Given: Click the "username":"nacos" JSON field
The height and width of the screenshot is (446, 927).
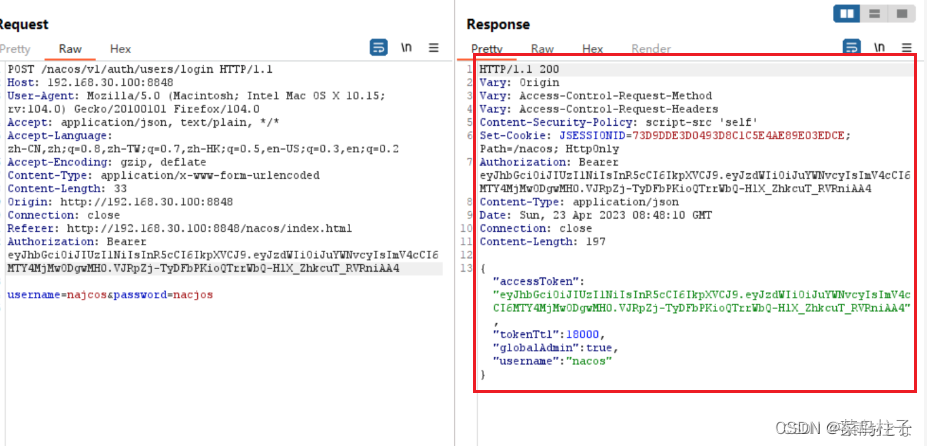Looking at the screenshot, I should click(553, 361).
